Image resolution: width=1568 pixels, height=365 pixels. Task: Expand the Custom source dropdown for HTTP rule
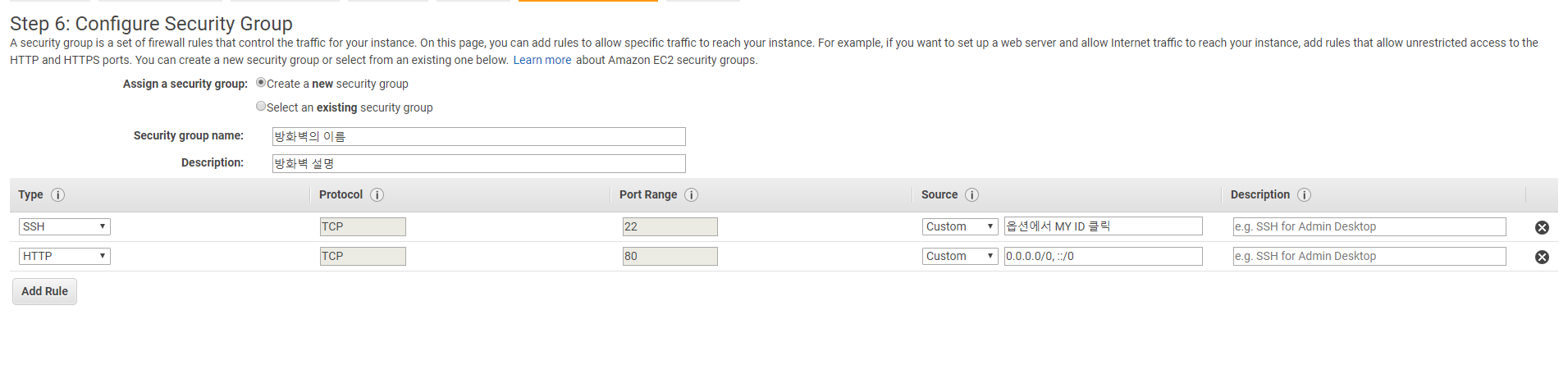(x=959, y=257)
